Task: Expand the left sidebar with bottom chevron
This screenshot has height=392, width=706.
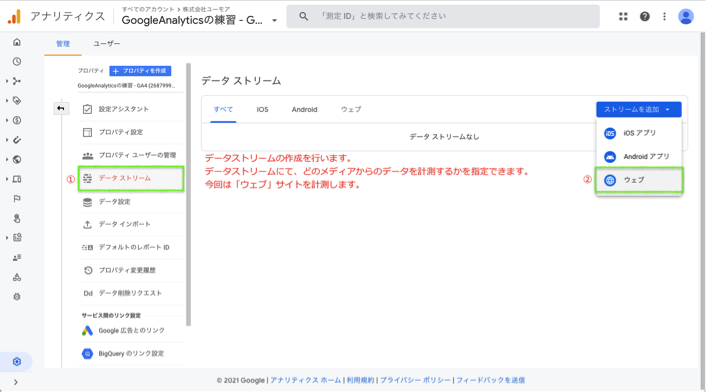Action: click(16, 382)
